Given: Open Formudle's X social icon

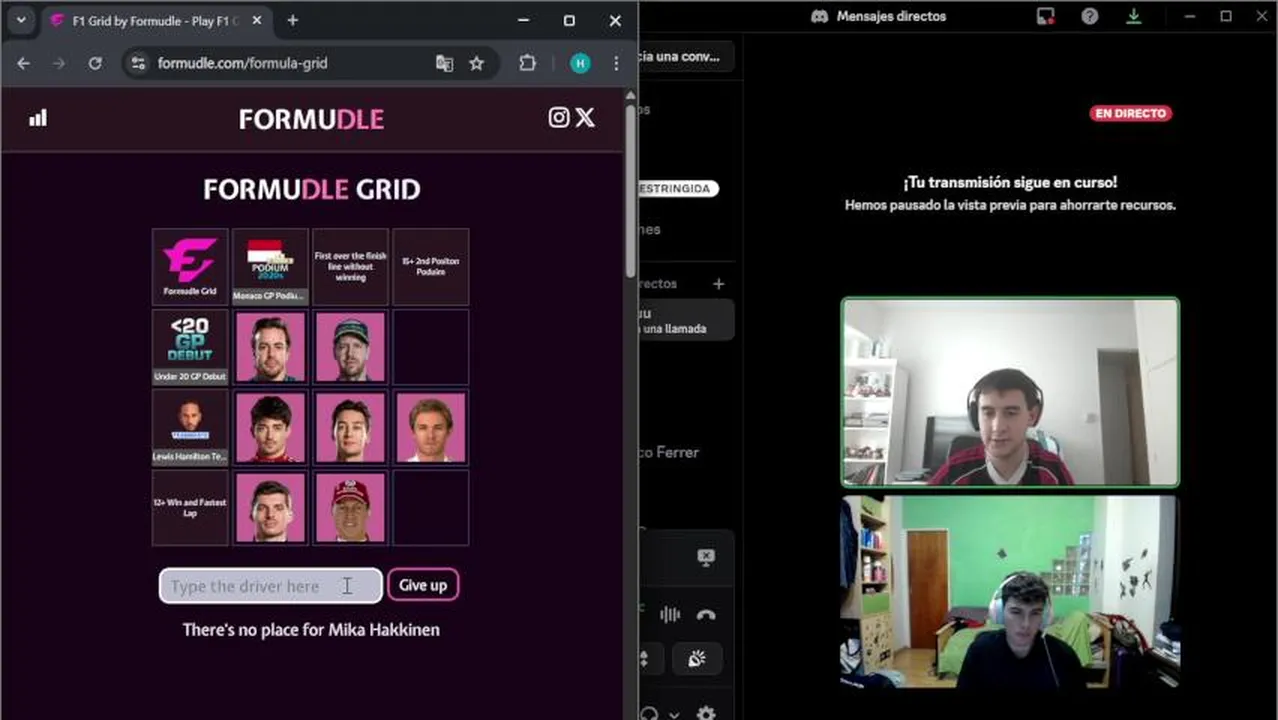Looking at the screenshot, I should pyautogui.click(x=585, y=118).
